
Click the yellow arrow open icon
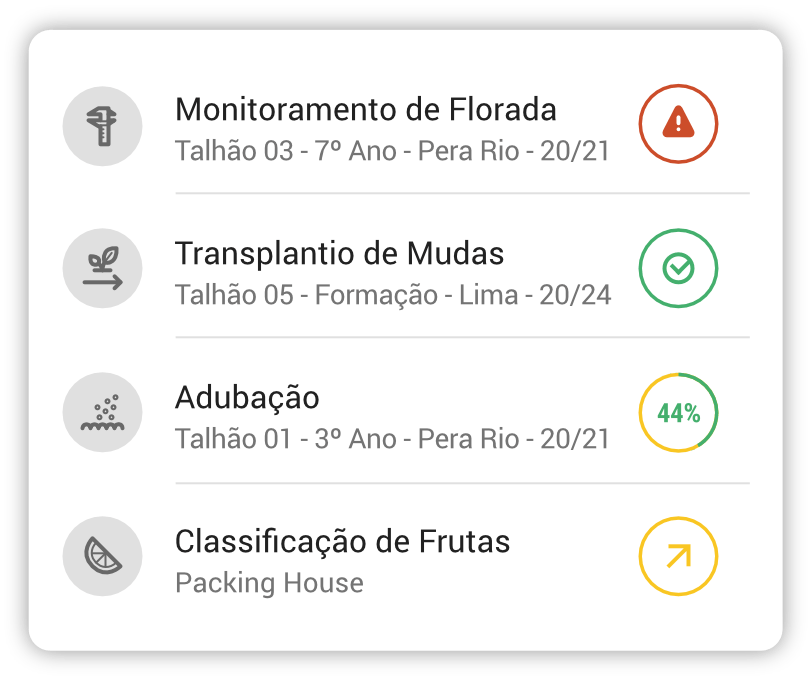tap(679, 557)
